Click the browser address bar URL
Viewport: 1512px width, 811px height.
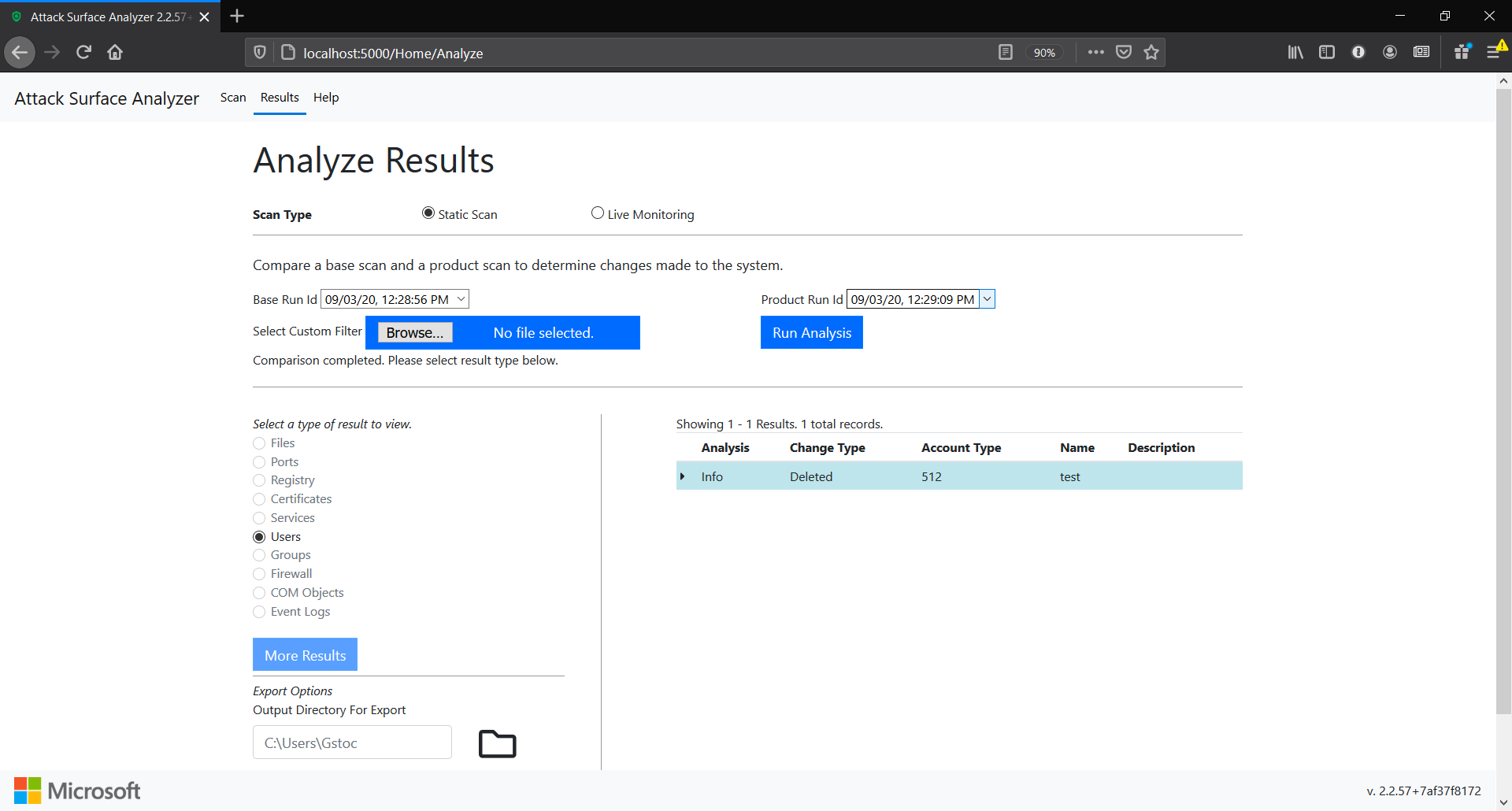point(393,54)
